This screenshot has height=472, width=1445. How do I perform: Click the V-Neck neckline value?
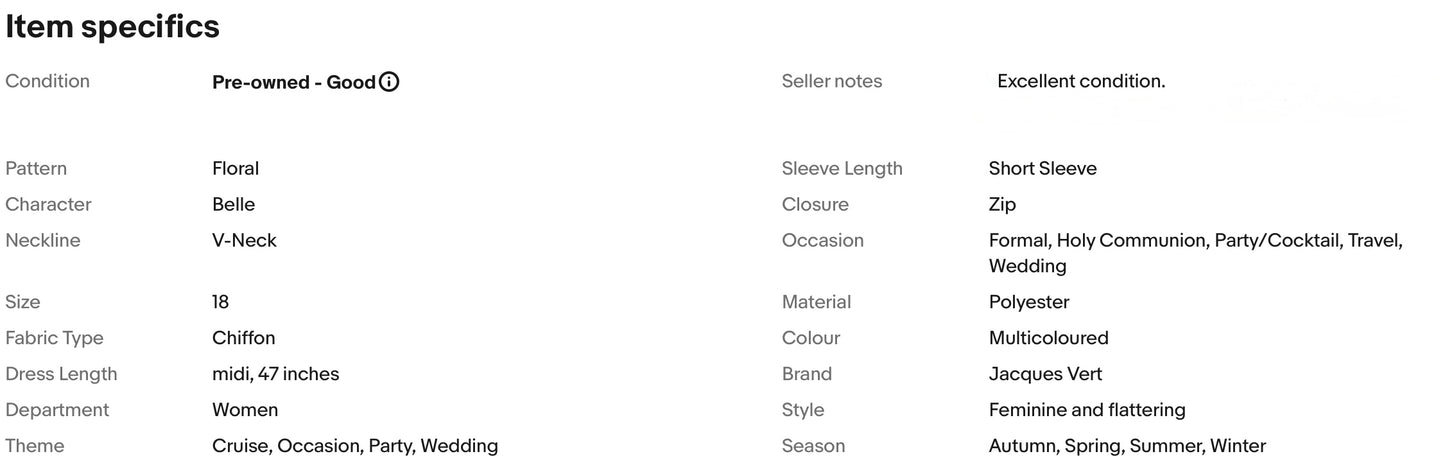pyautogui.click(x=244, y=240)
